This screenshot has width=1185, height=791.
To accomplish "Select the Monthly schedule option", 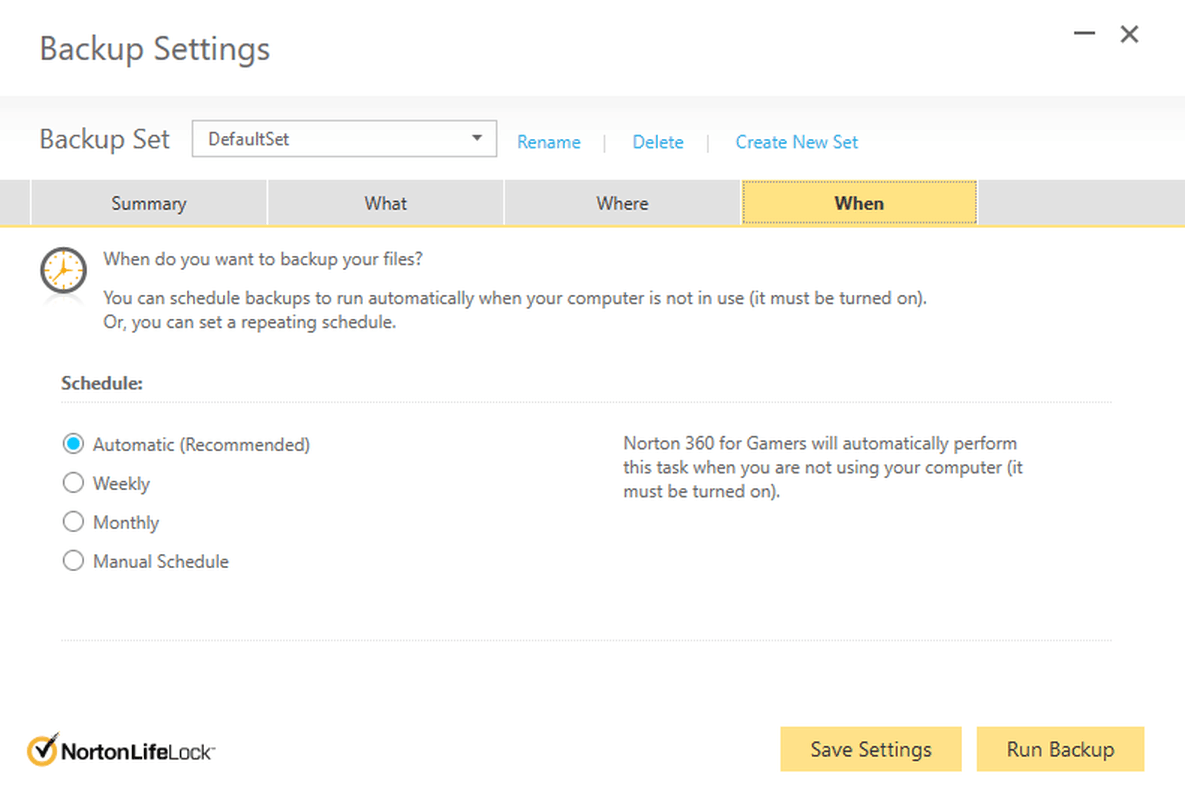I will pos(73,522).
